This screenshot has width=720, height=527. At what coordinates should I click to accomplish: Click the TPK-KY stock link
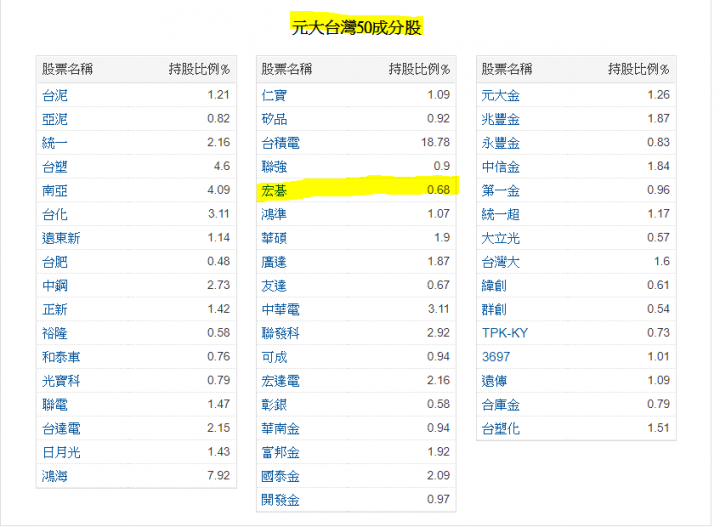[505, 333]
